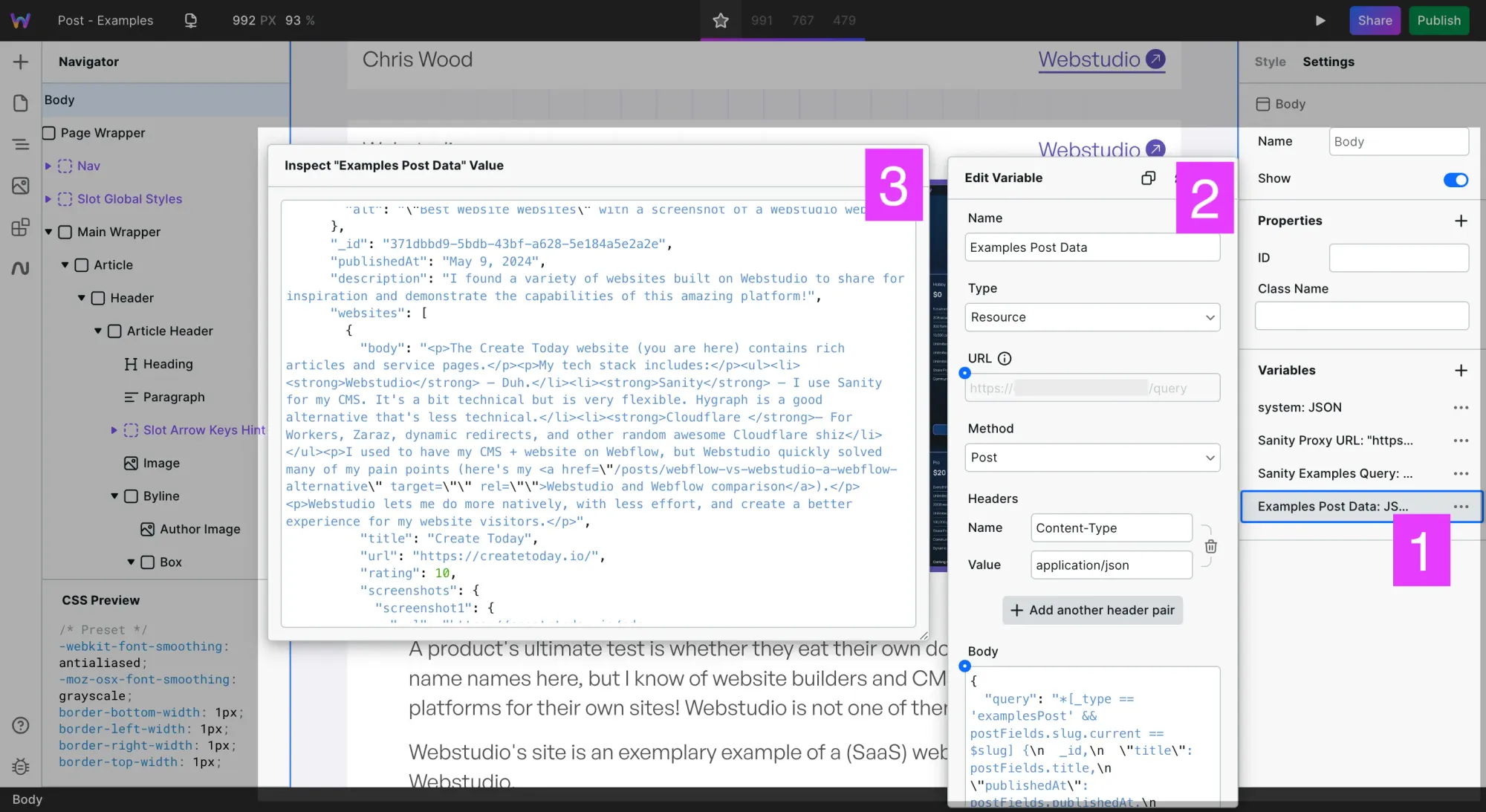Copy the variable via the copy icon
This screenshot has height=812, width=1486.
(1148, 178)
